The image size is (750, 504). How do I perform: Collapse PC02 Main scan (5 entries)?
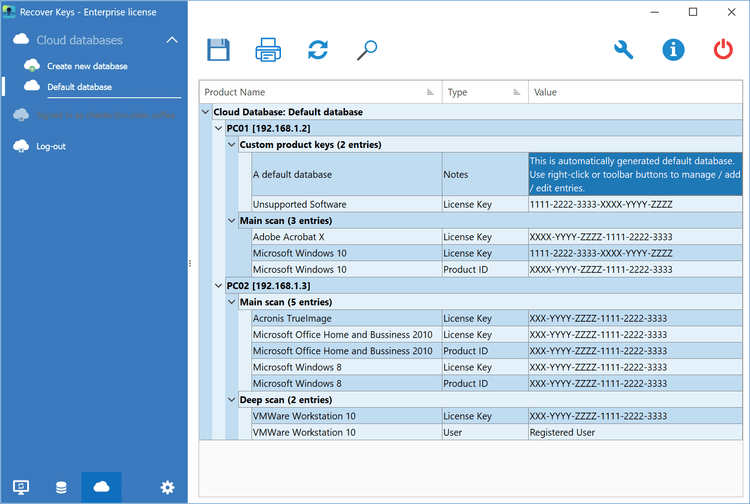232,302
